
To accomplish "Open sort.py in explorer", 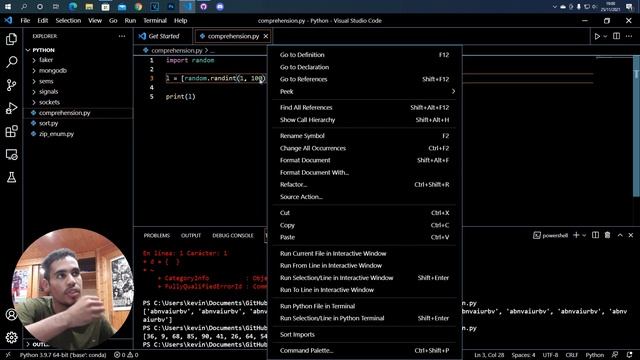I will (x=49, y=123).
